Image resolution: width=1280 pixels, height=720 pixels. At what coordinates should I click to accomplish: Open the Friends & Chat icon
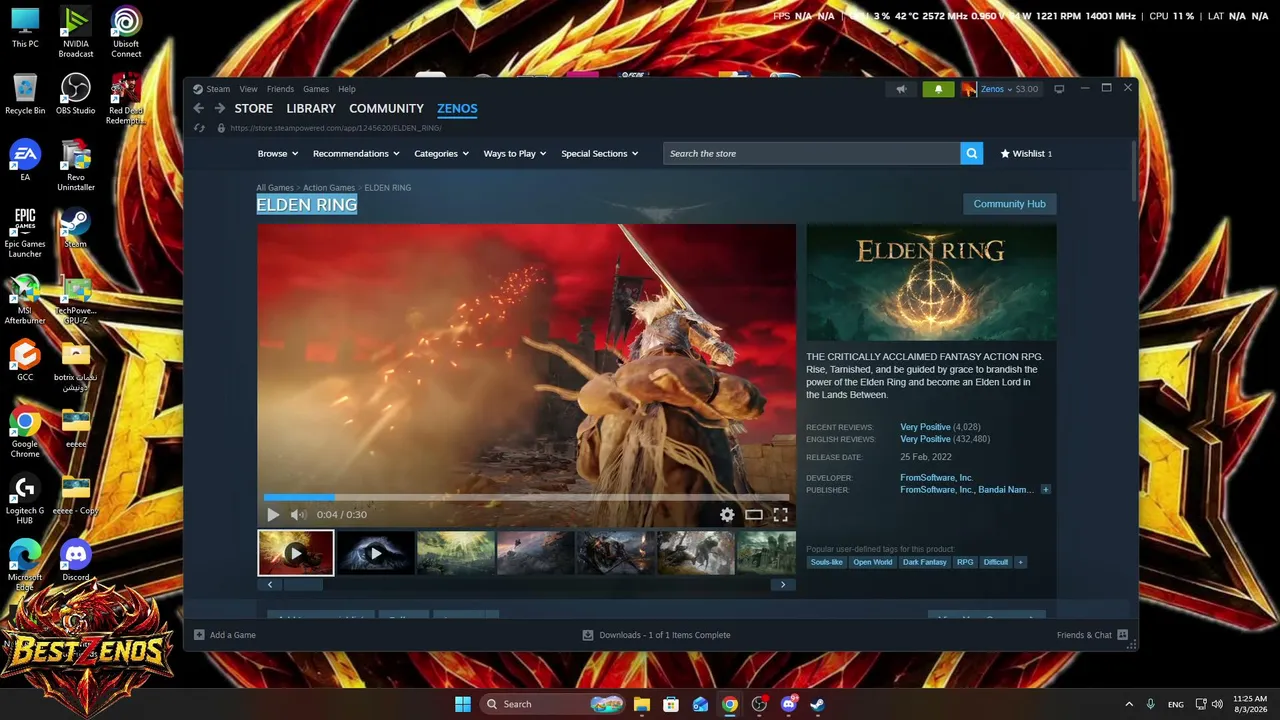(x=1122, y=635)
